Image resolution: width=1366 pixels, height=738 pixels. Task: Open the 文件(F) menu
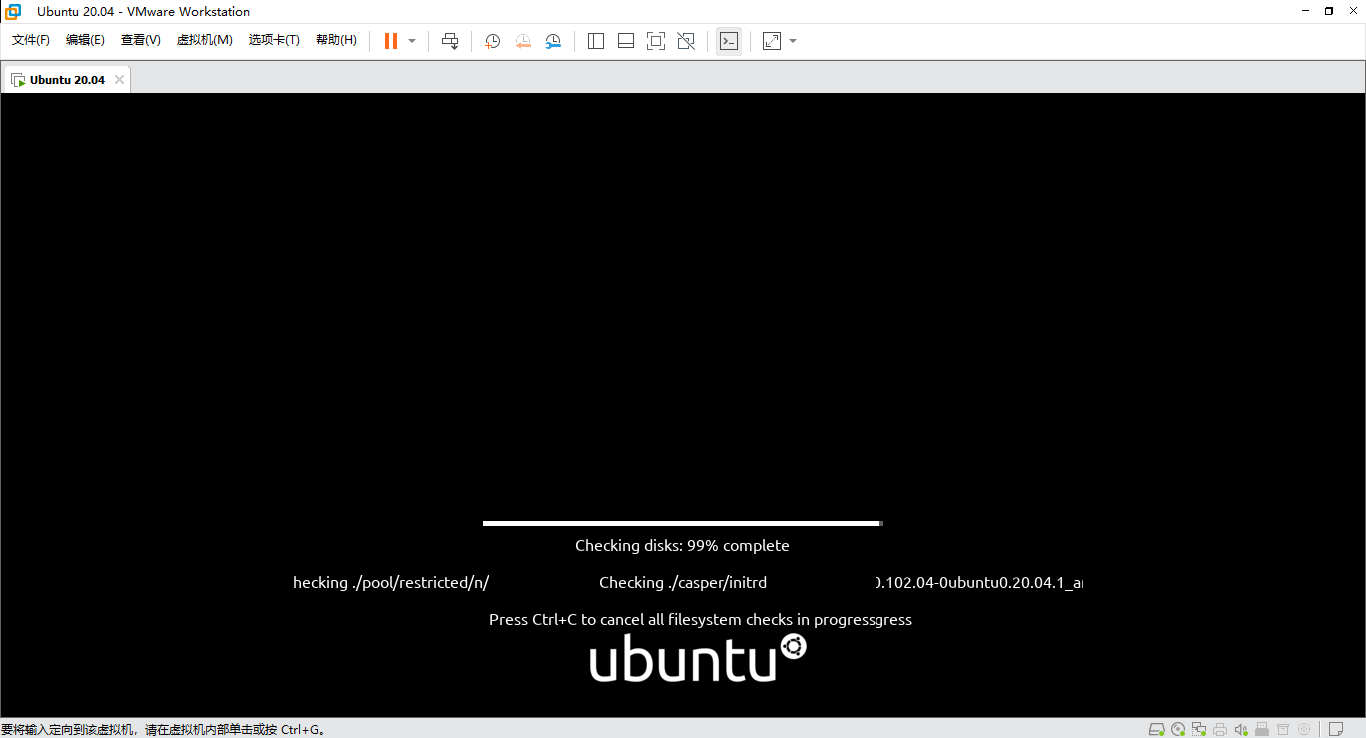(x=31, y=40)
